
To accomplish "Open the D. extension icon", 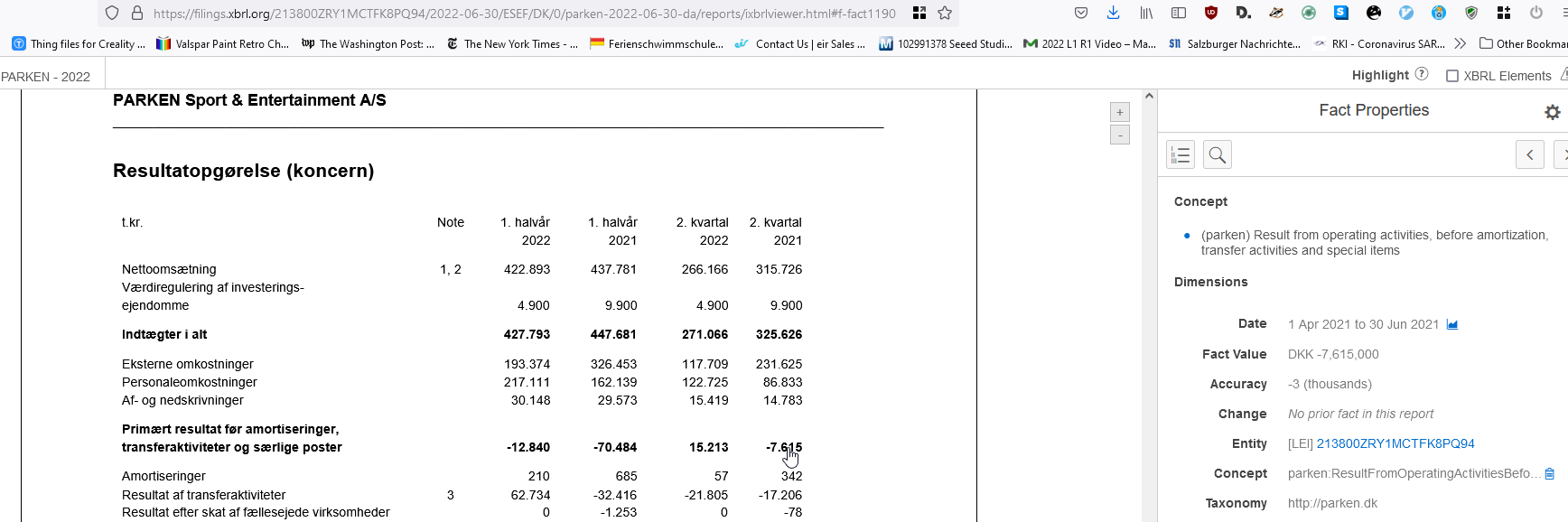I will (x=1244, y=13).
